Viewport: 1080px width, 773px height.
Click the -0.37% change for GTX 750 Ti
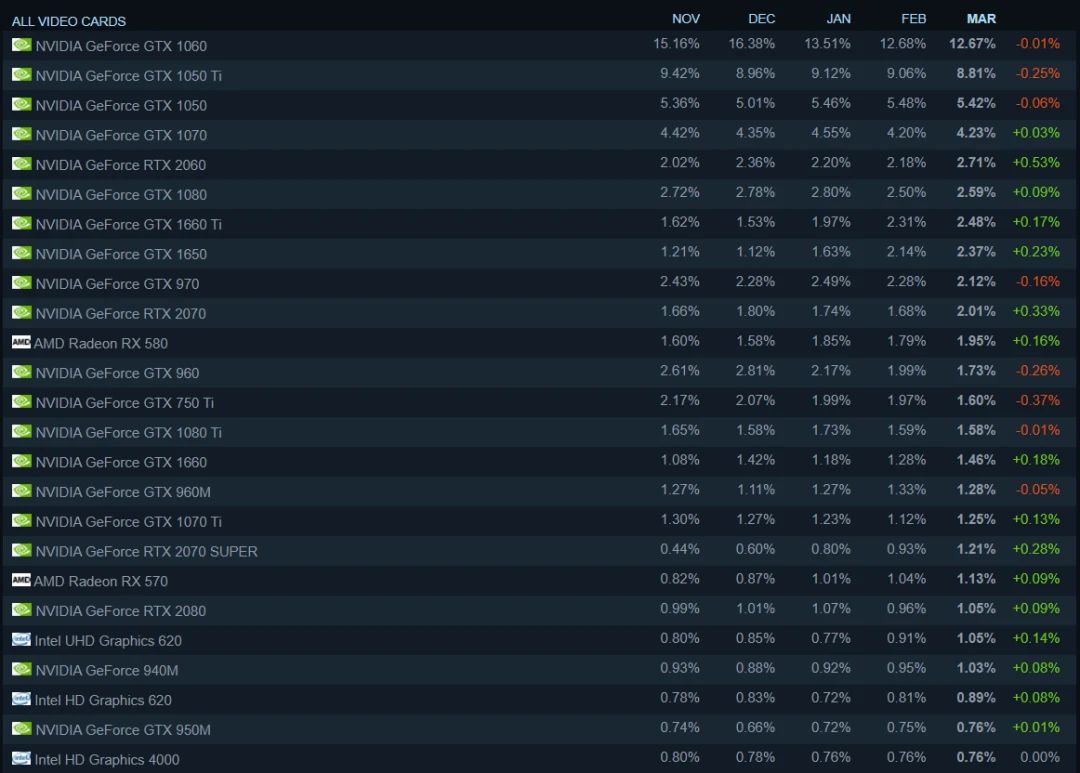point(1037,400)
